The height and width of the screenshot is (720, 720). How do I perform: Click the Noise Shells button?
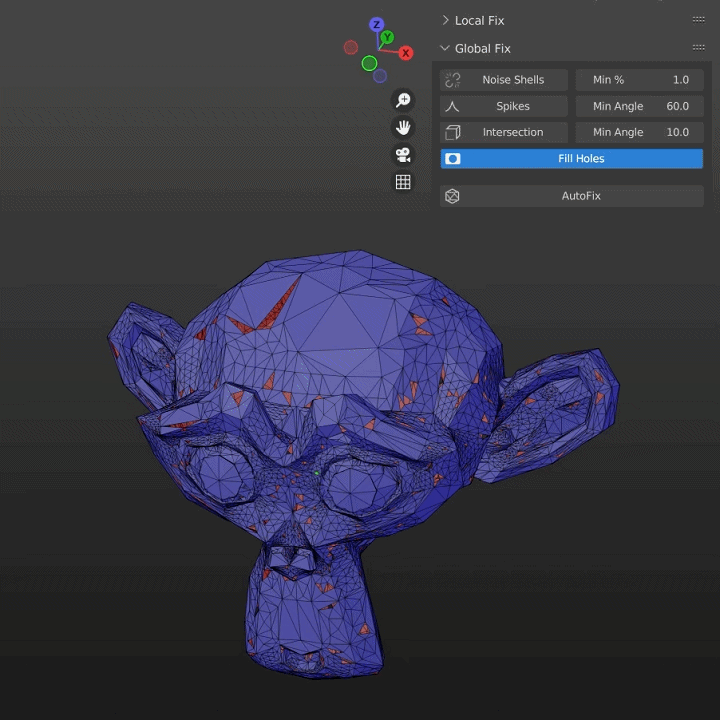point(504,80)
